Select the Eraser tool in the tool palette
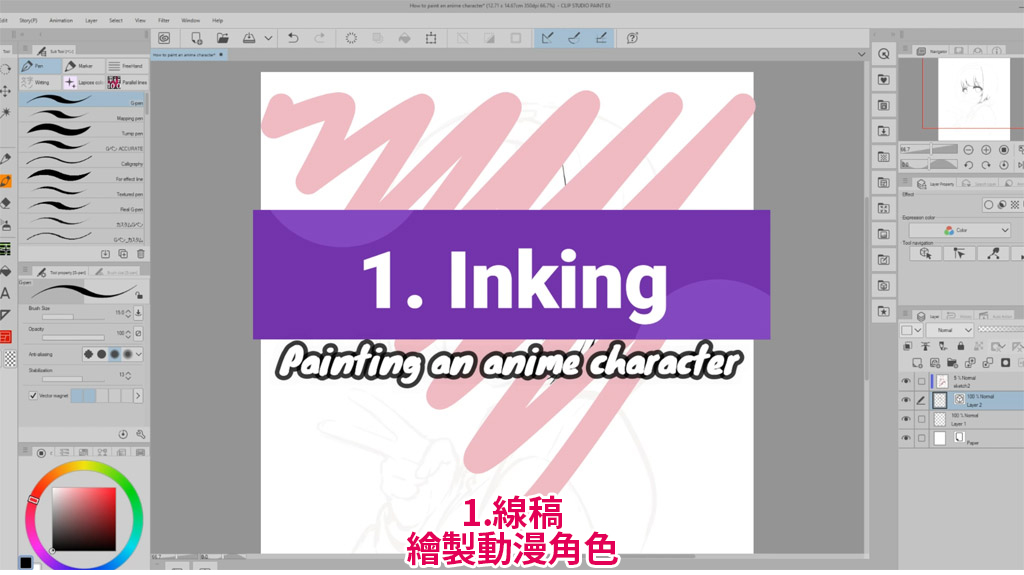This screenshot has height=575, width=1024. pos(6,203)
